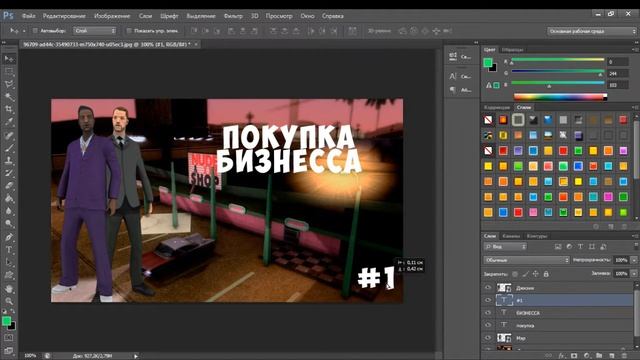Select the Polygonal Lasso tool
The image size is (640, 360).
tap(9, 84)
